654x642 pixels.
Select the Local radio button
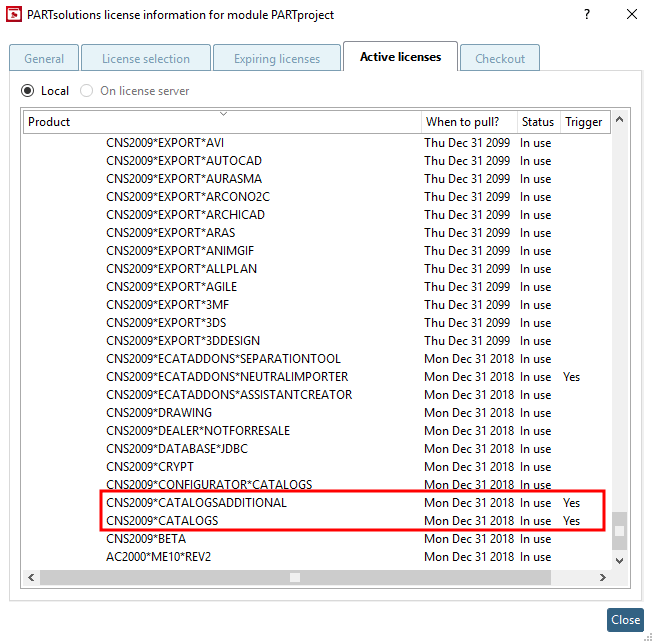click(28, 91)
